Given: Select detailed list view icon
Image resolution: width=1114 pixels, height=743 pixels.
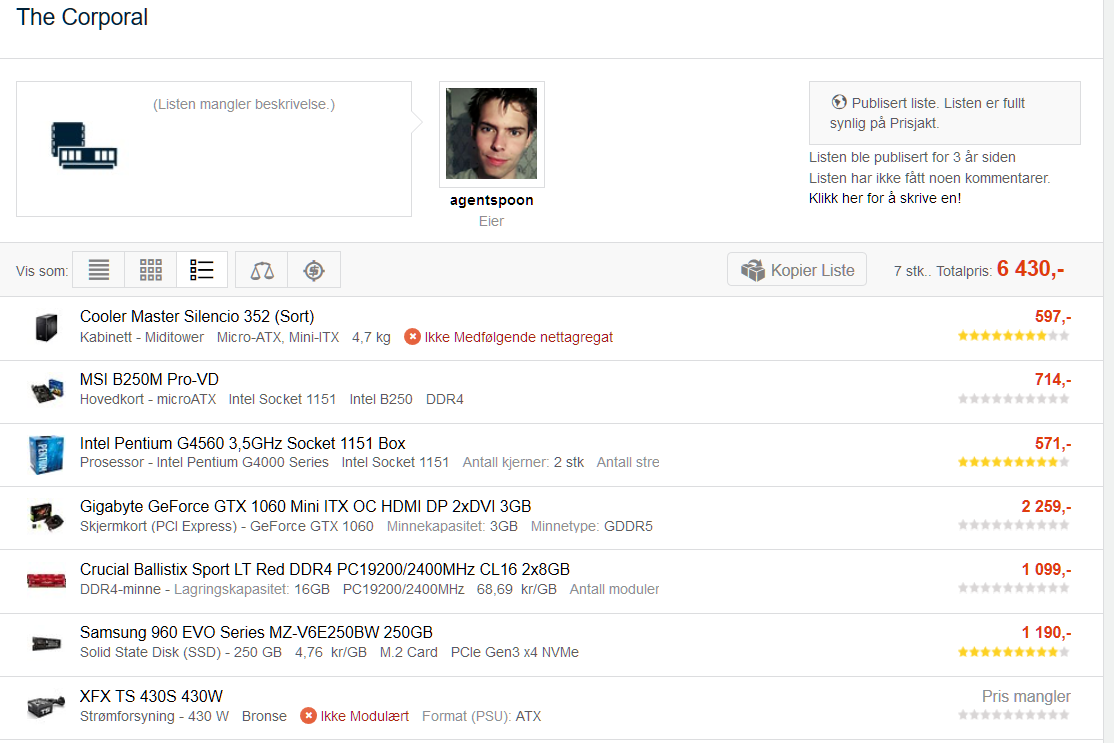Looking at the screenshot, I should (x=202, y=270).
